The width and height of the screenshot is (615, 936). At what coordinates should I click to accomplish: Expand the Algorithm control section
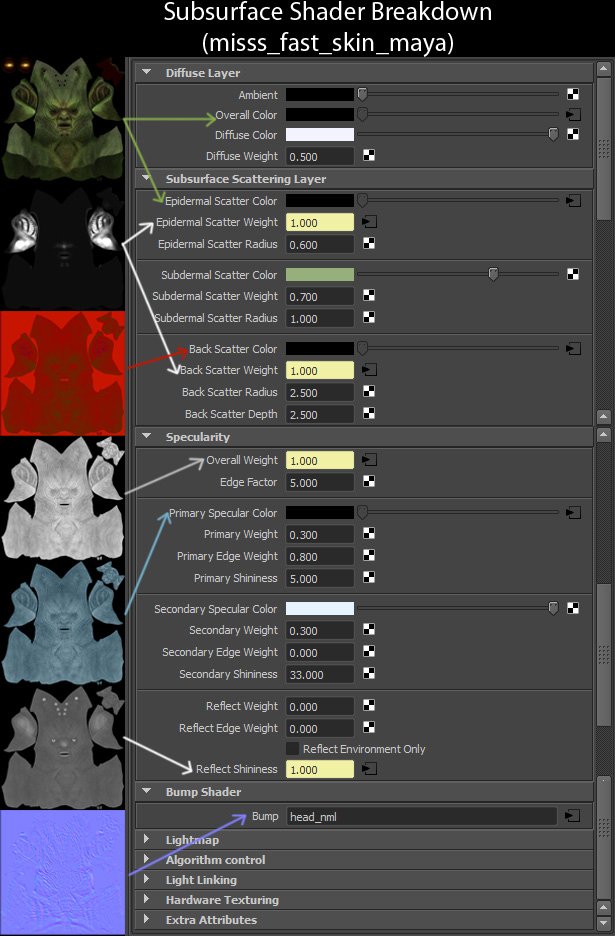146,859
